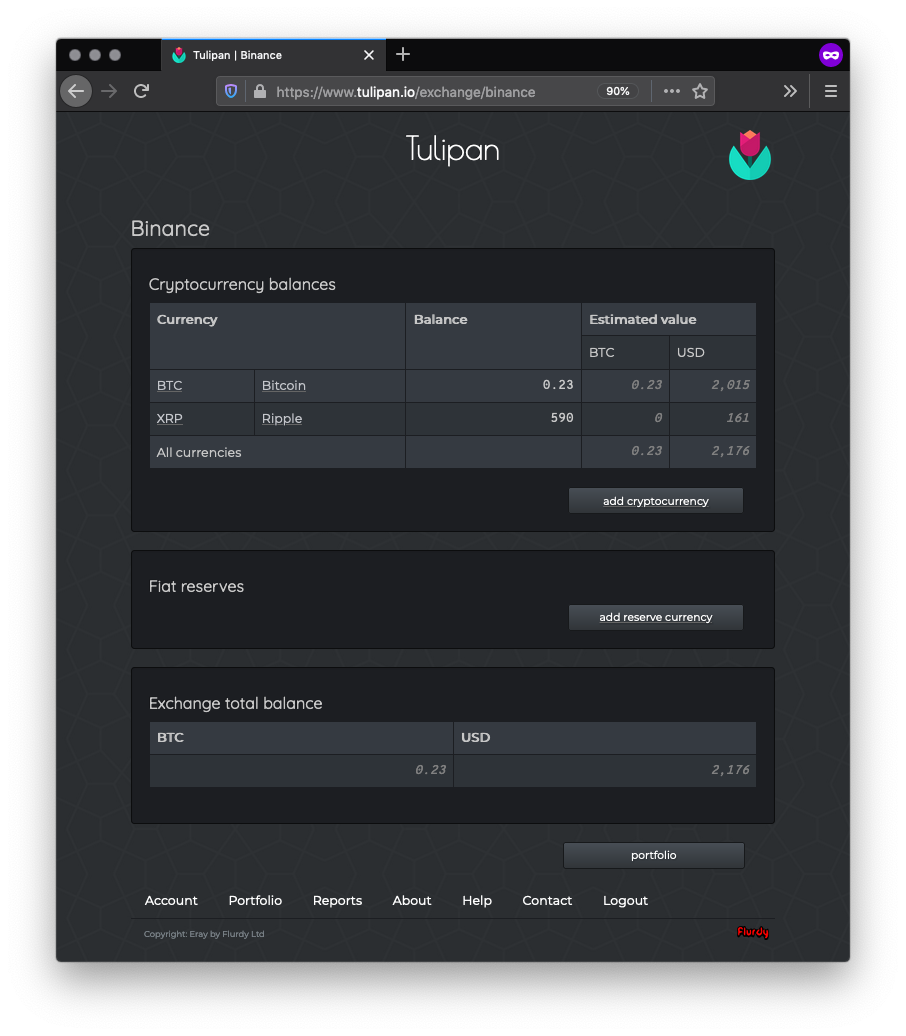The image size is (906, 1036).
Task: Go back with the browser back arrow
Action: 76,91
